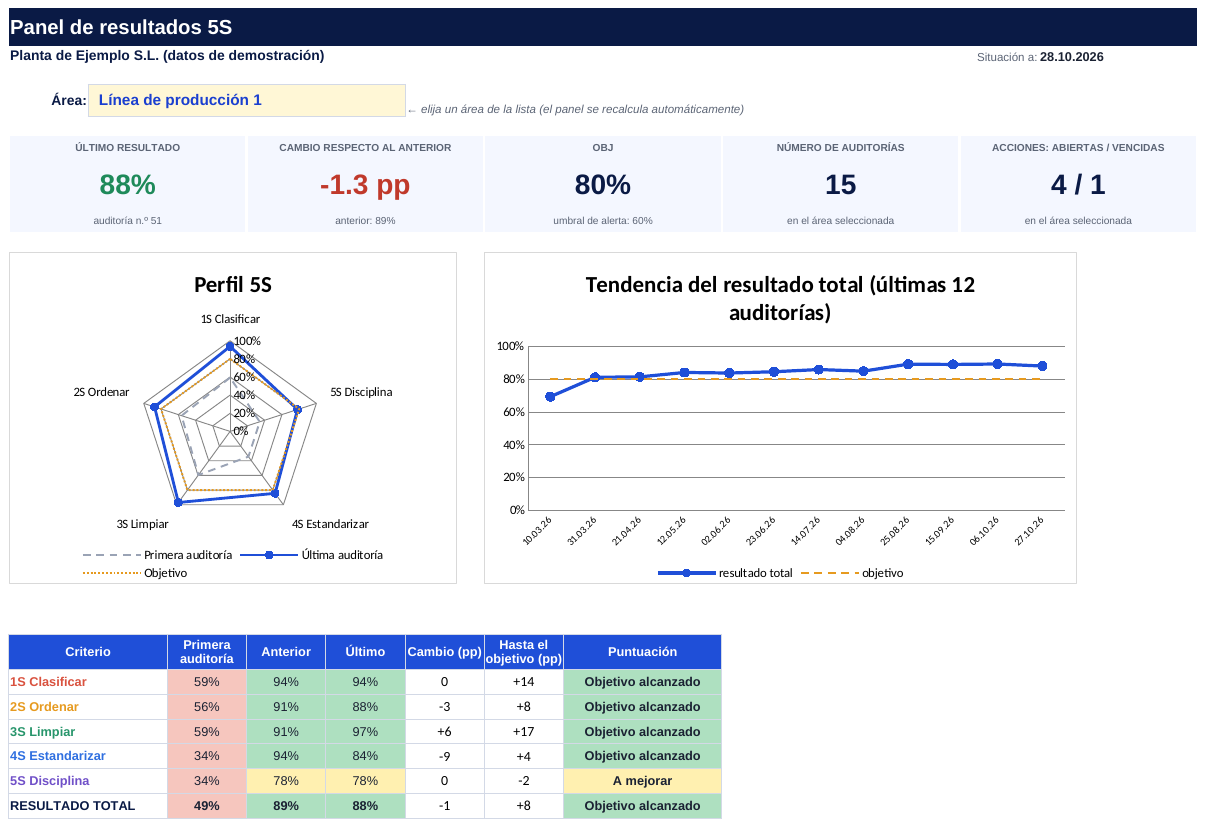Click the Objetivo alcanzado cell for 1S Clasificar
This screenshot has width=1205, height=830.
pyautogui.click(x=642, y=682)
